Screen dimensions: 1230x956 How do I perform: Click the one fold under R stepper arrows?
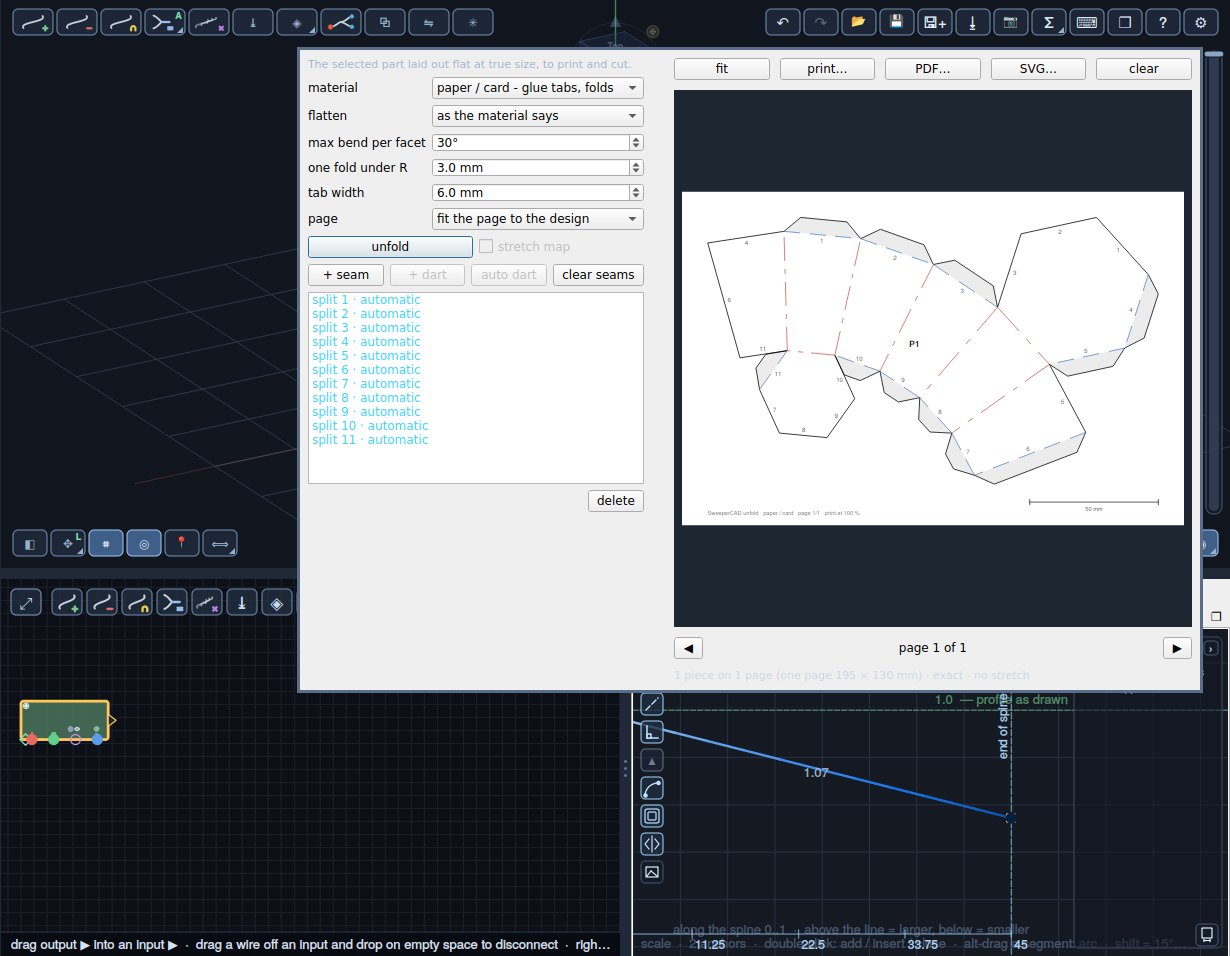(x=636, y=168)
